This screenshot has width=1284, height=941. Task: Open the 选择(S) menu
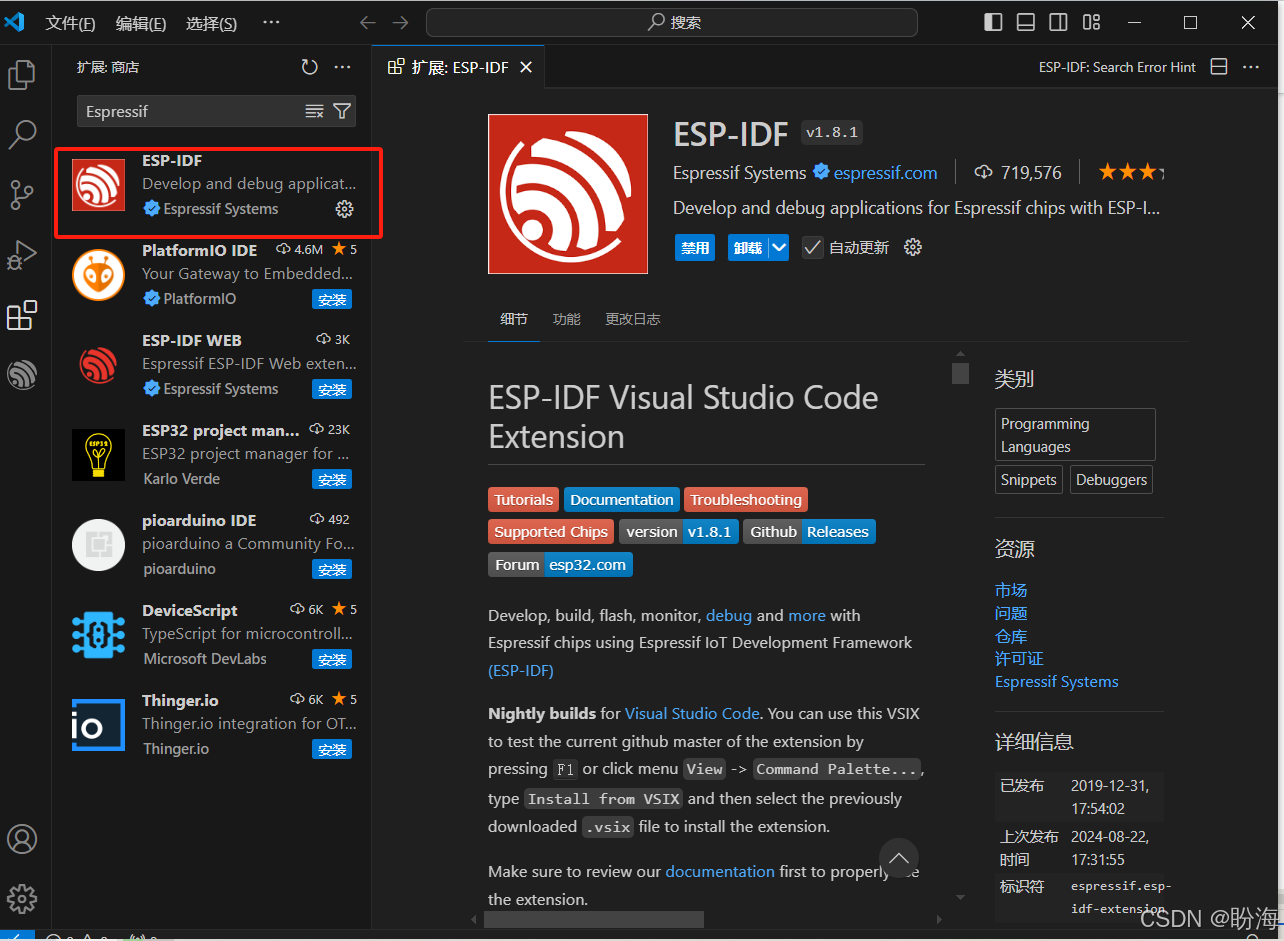212,23
